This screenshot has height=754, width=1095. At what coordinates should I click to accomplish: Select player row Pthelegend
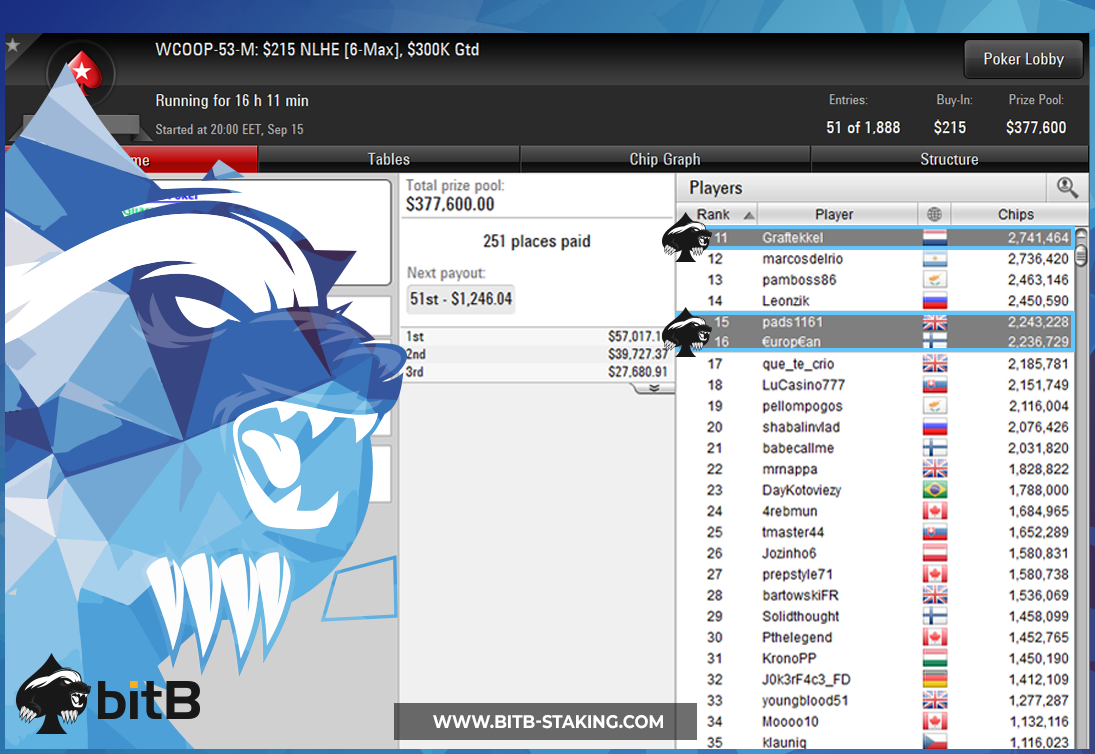[876, 637]
